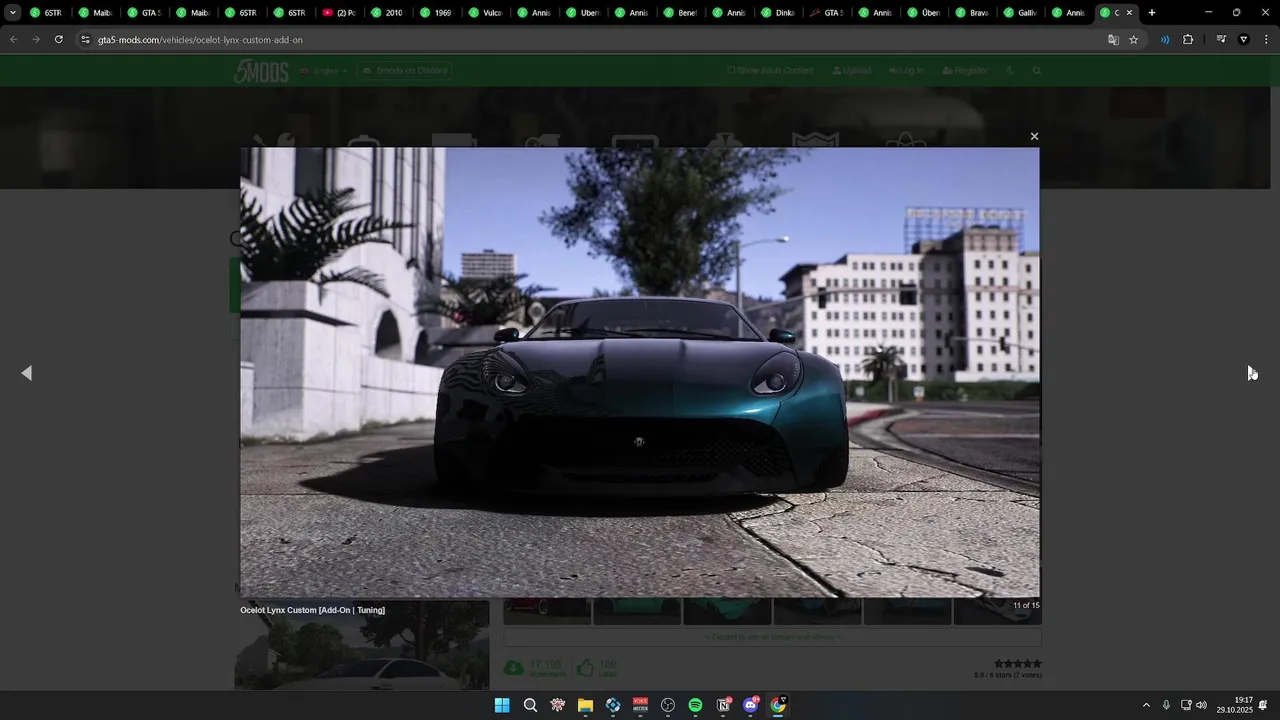This screenshot has width=1280, height=720.
Task: Open Spotify from taskbar
Action: tap(695, 705)
